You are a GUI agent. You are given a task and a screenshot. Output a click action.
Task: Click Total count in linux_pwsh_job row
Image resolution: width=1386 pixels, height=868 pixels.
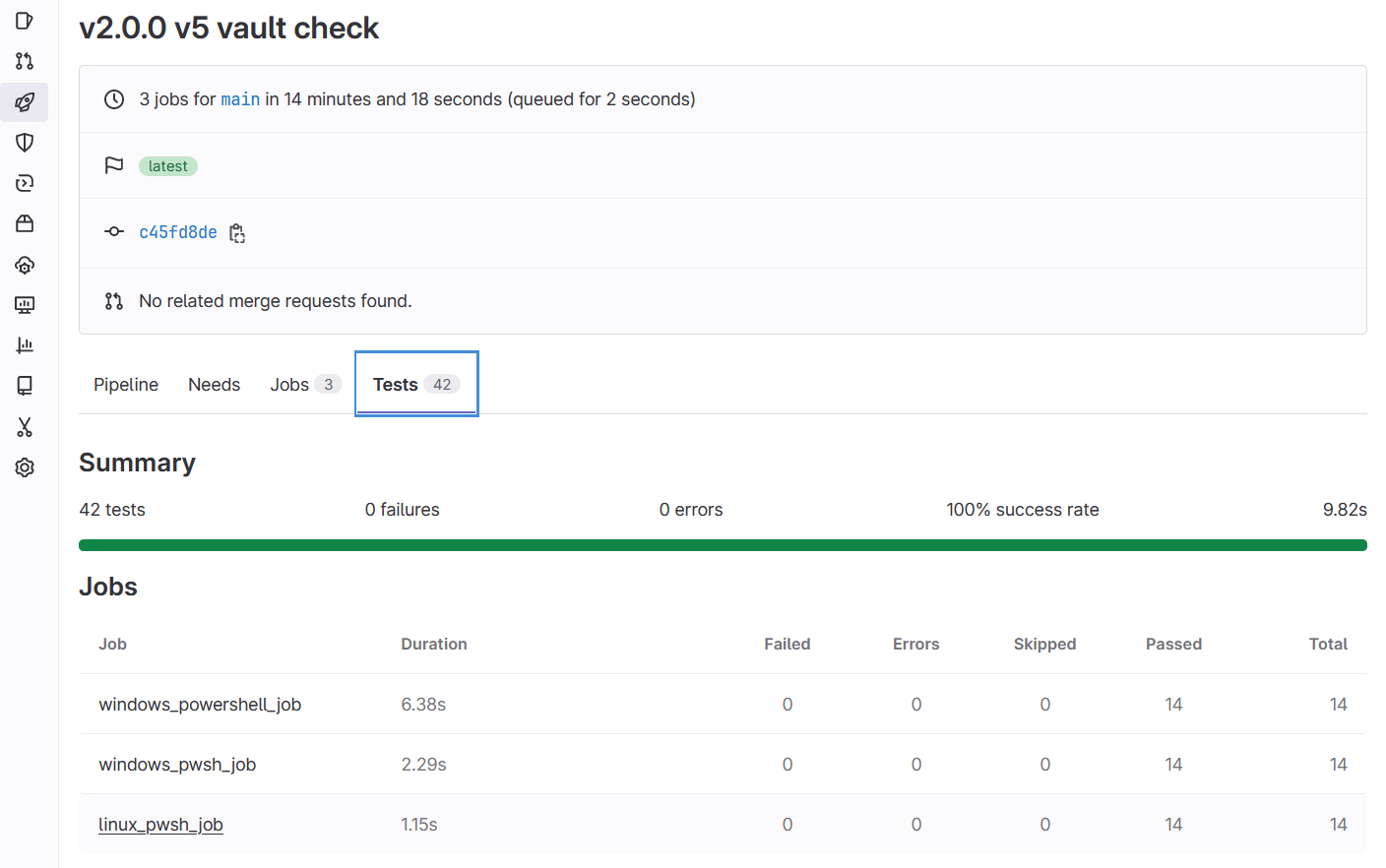coord(1338,825)
